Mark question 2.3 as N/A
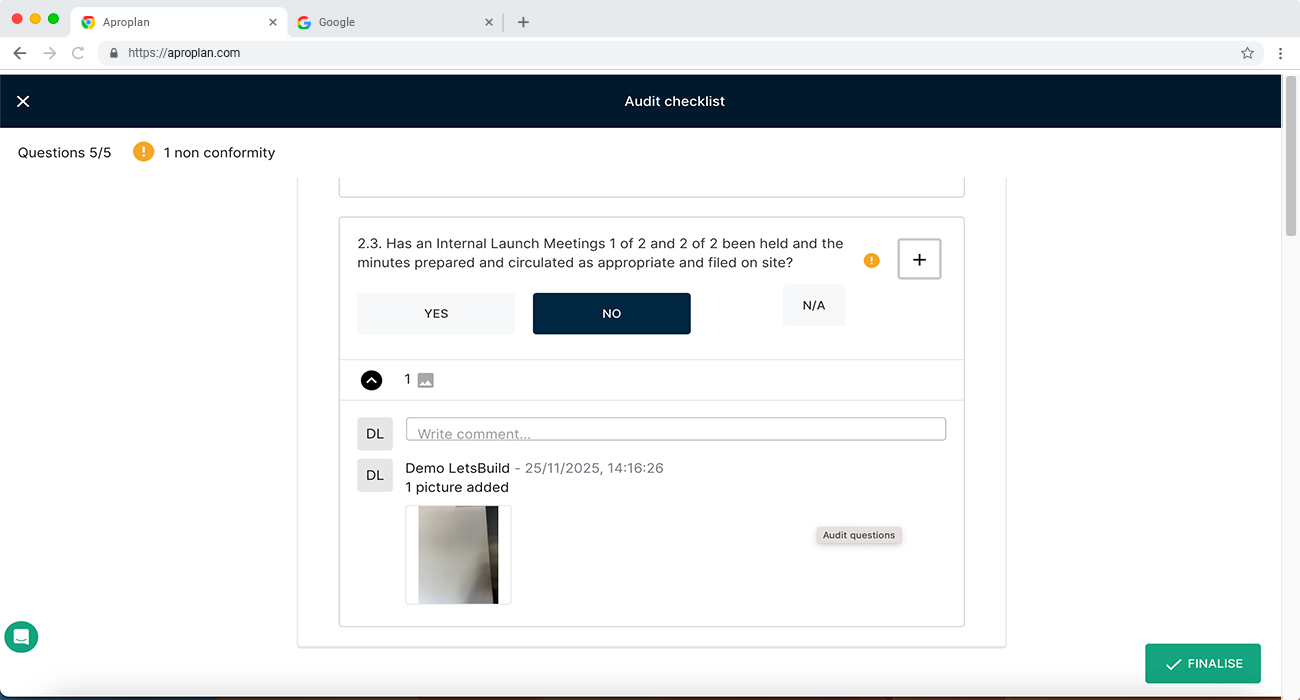 point(813,305)
